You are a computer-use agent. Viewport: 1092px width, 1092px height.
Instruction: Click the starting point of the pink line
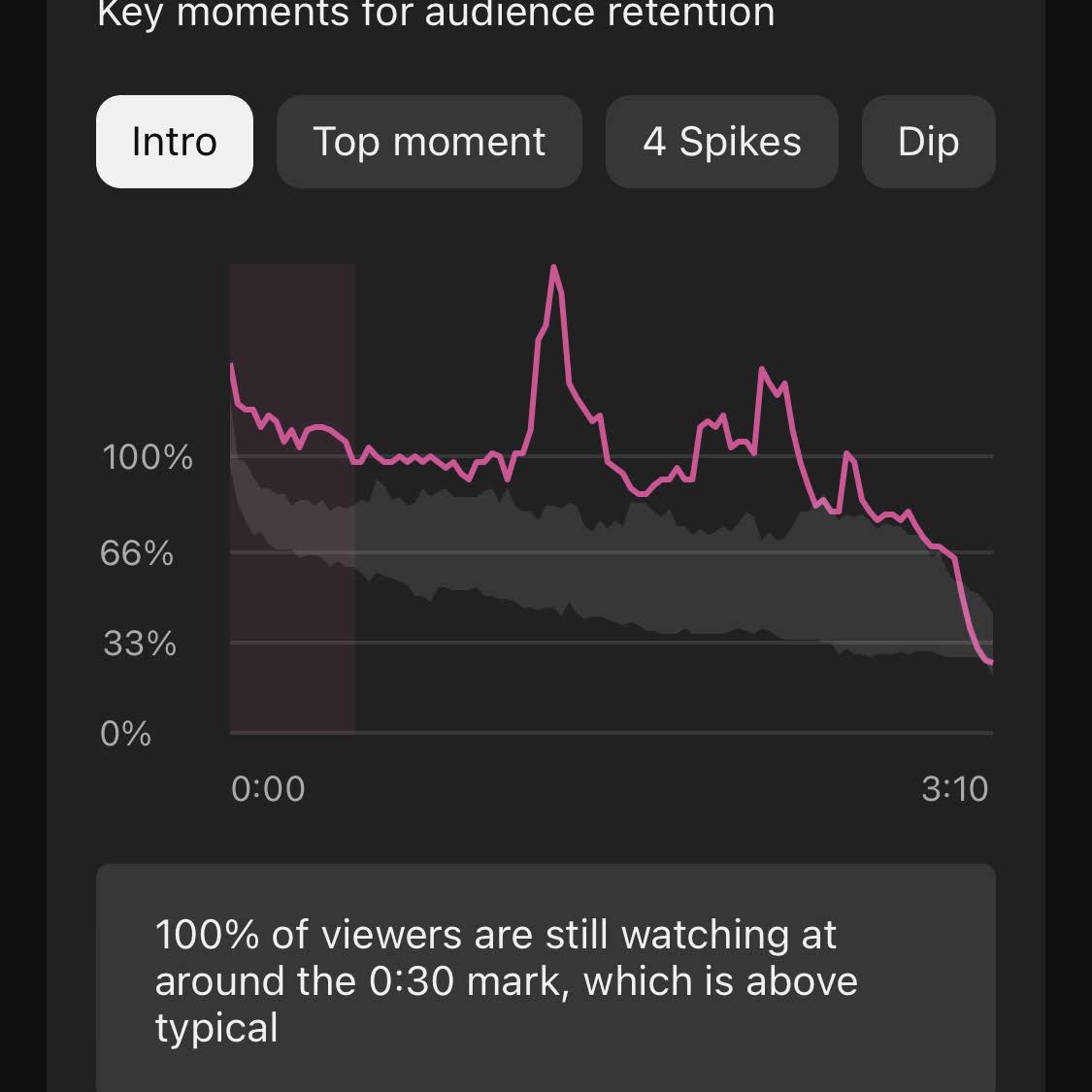coord(232,365)
